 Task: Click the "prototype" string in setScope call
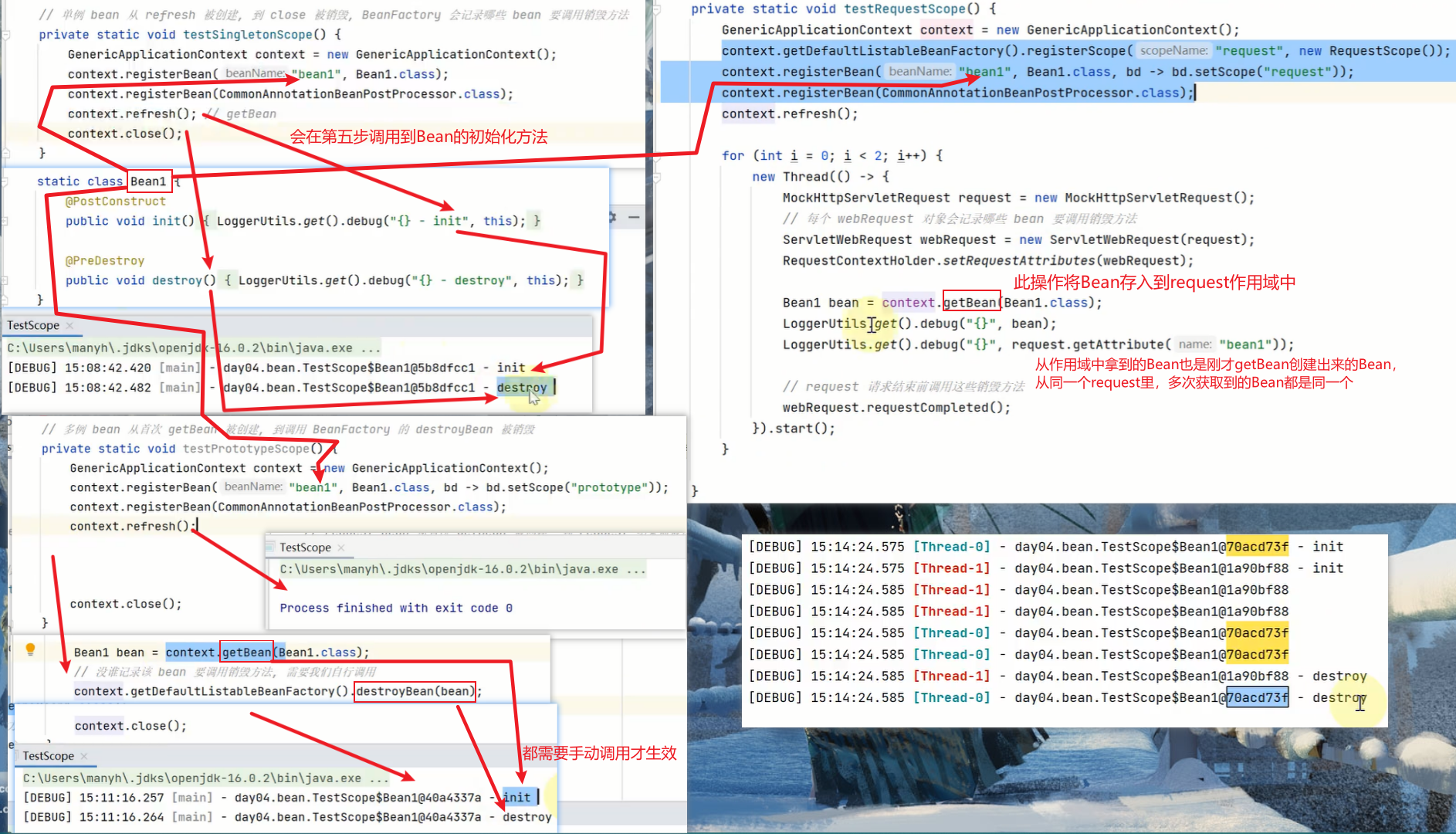(x=610, y=487)
